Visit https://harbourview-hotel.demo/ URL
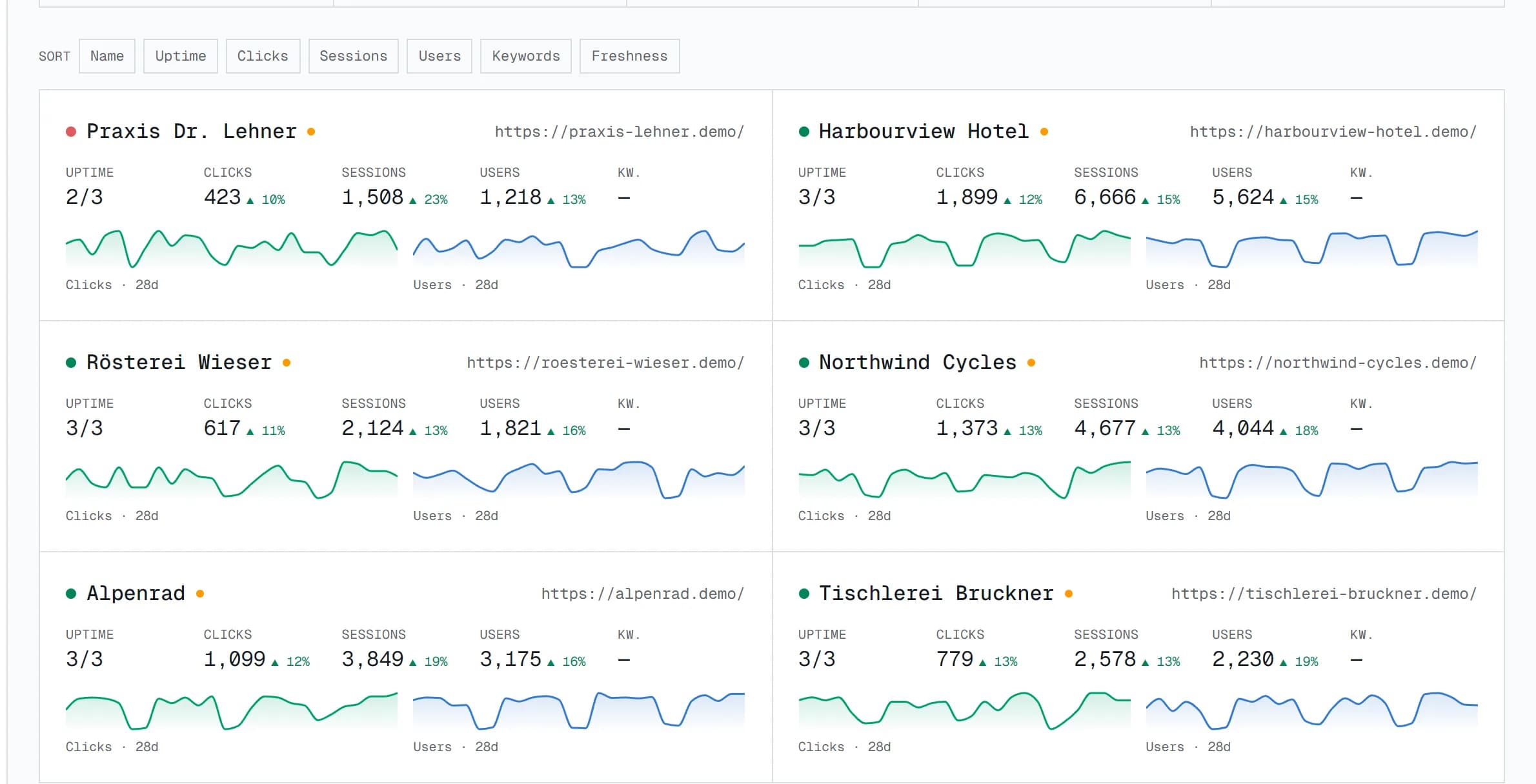 (x=1333, y=132)
